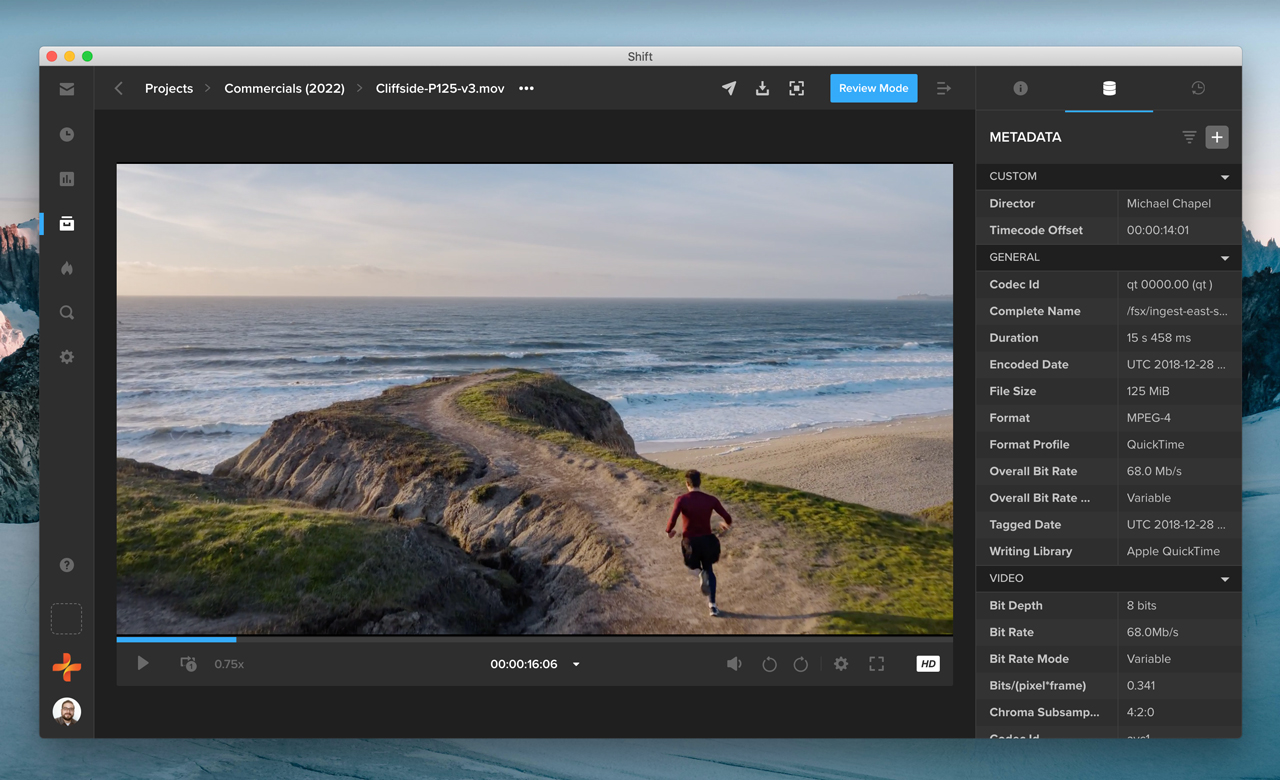Click the video preview frame

(x=535, y=399)
